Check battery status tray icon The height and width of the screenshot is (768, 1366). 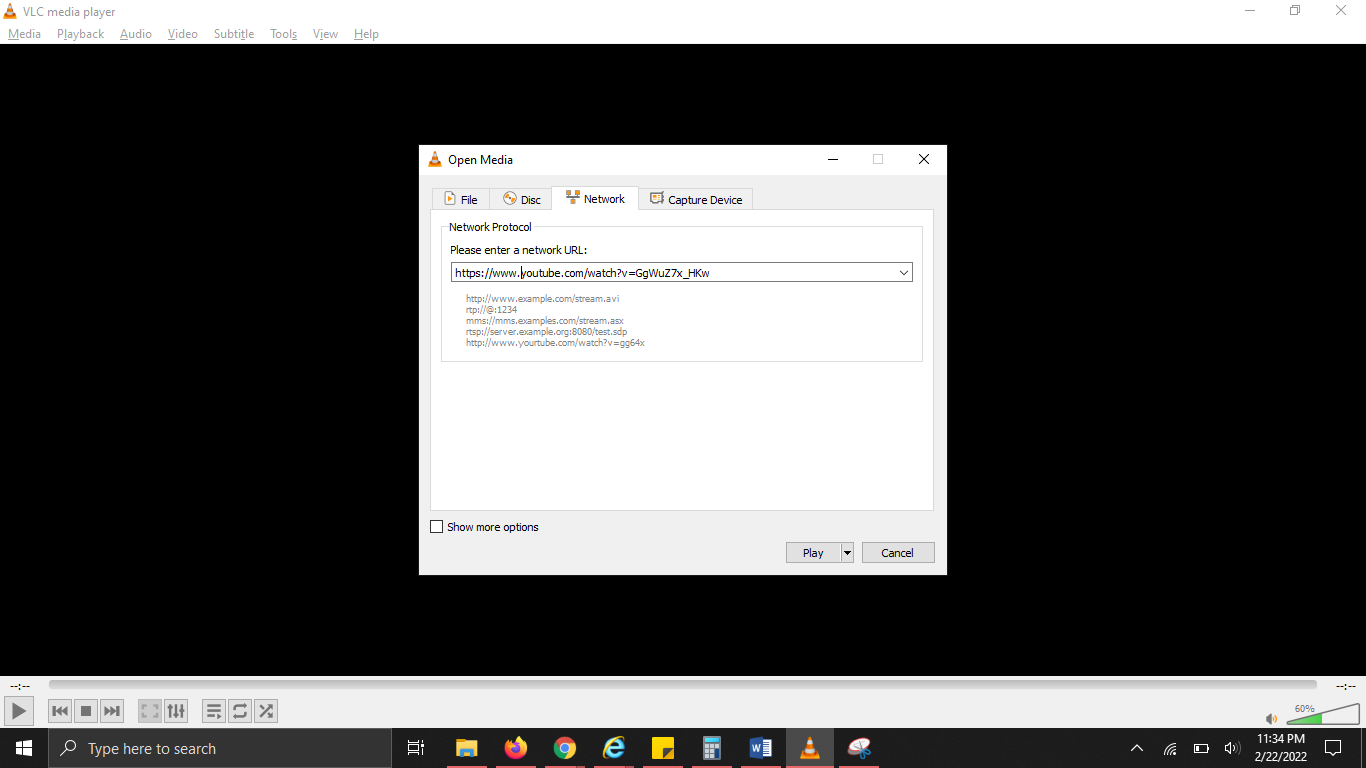pyautogui.click(x=1201, y=748)
